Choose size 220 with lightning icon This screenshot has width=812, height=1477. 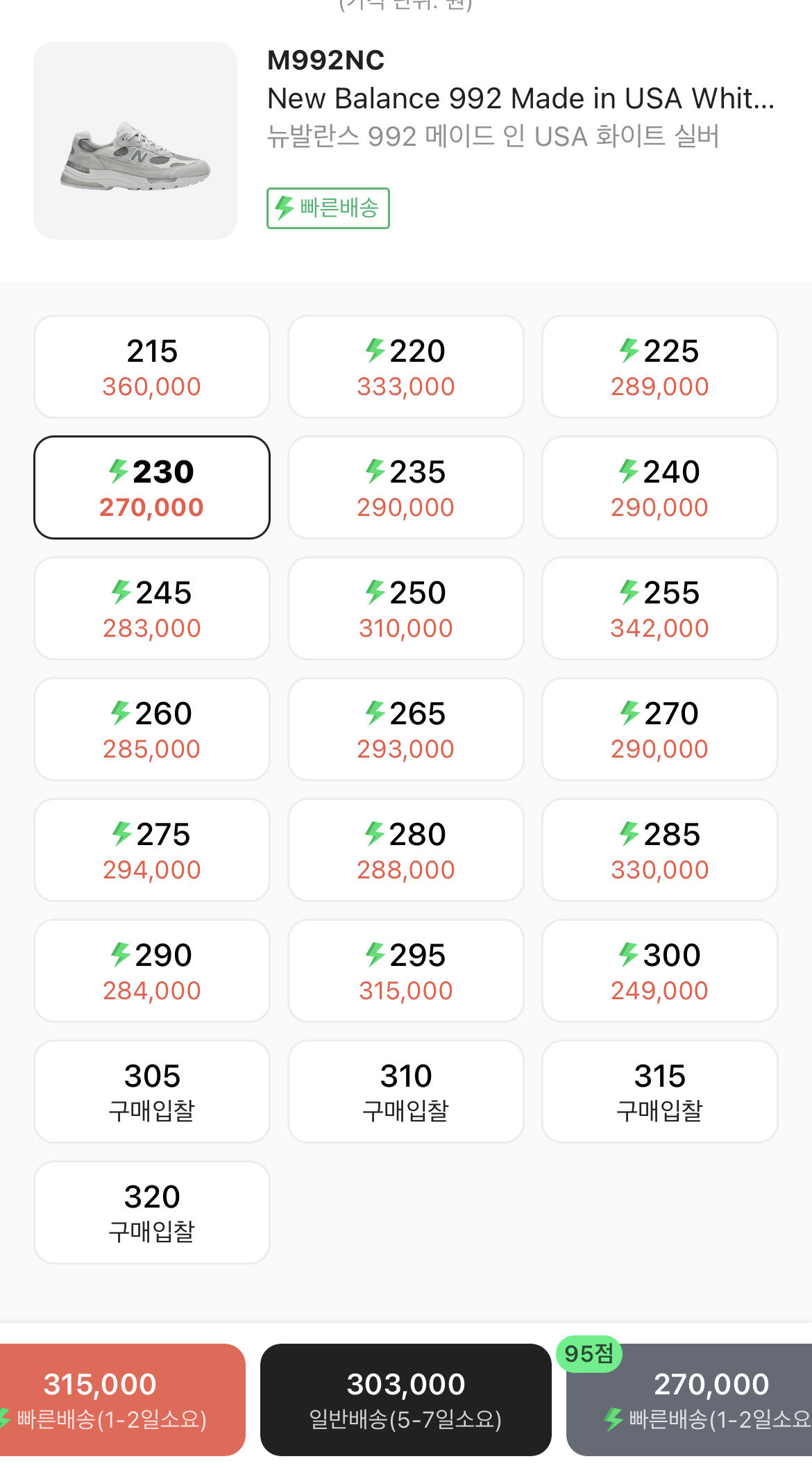point(406,367)
